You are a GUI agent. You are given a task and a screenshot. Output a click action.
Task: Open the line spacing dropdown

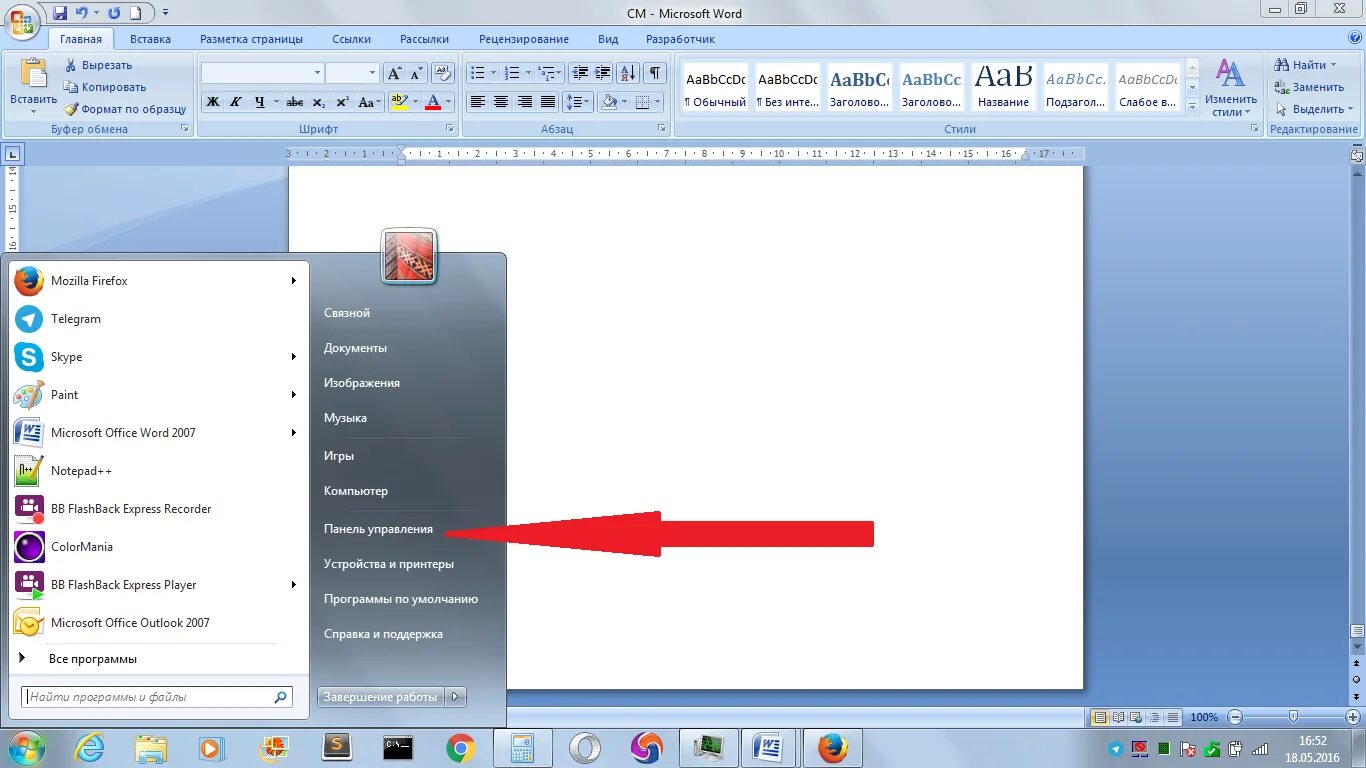[578, 102]
